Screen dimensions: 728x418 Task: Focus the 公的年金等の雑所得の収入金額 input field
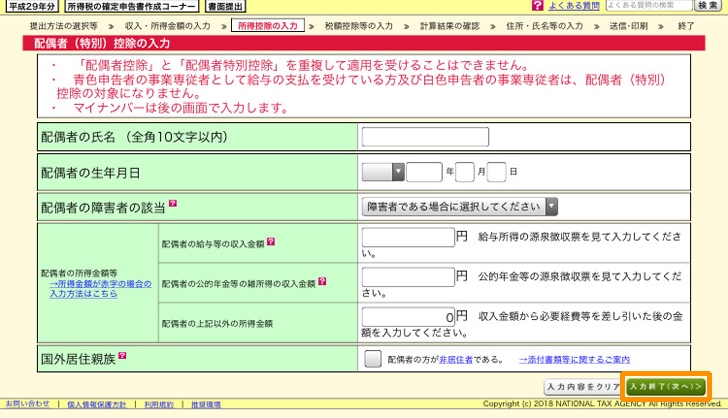[408, 277]
